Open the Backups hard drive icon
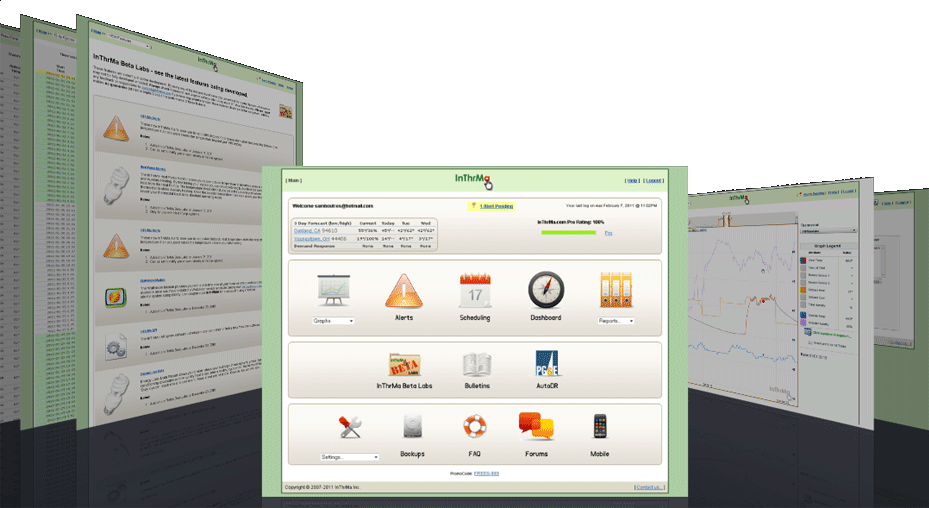This screenshot has width=929, height=508. pos(412,426)
